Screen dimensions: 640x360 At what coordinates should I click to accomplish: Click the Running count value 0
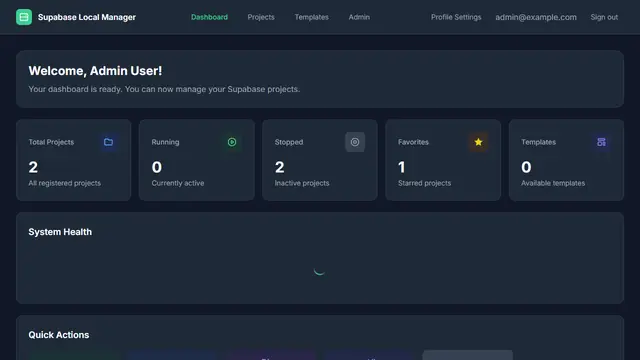[x=157, y=167]
